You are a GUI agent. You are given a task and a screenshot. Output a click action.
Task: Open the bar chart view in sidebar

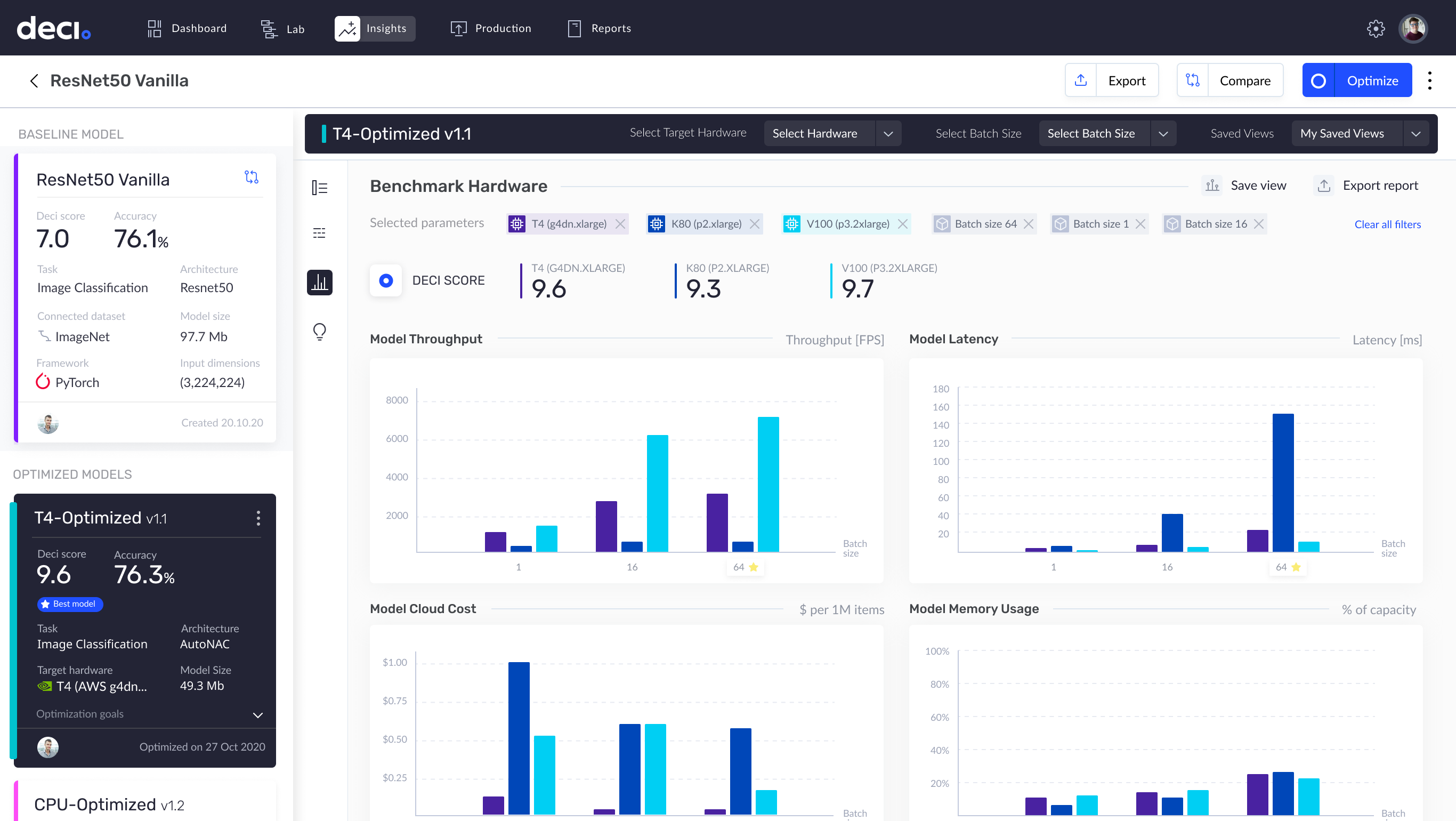(319, 281)
